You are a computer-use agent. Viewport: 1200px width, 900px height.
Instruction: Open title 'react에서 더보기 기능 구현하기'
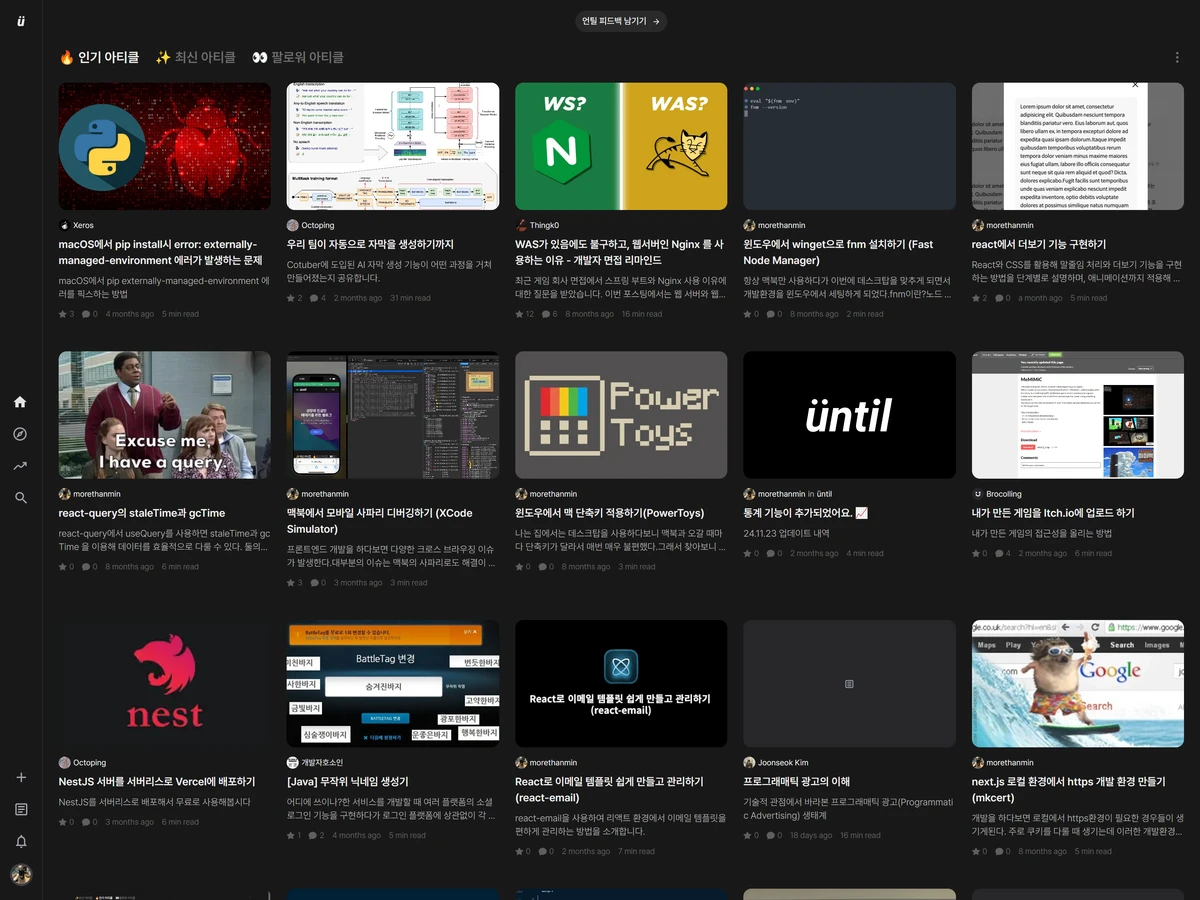1039,244
